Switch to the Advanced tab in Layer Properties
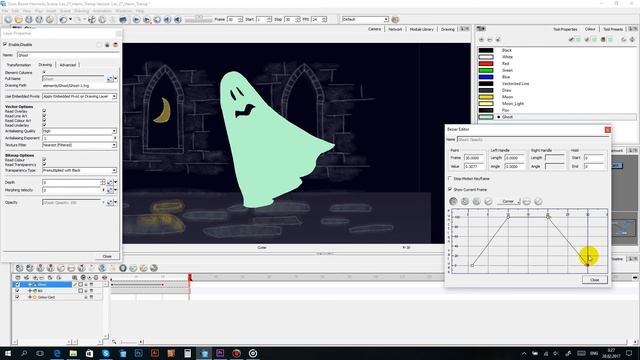 pos(68,65)
